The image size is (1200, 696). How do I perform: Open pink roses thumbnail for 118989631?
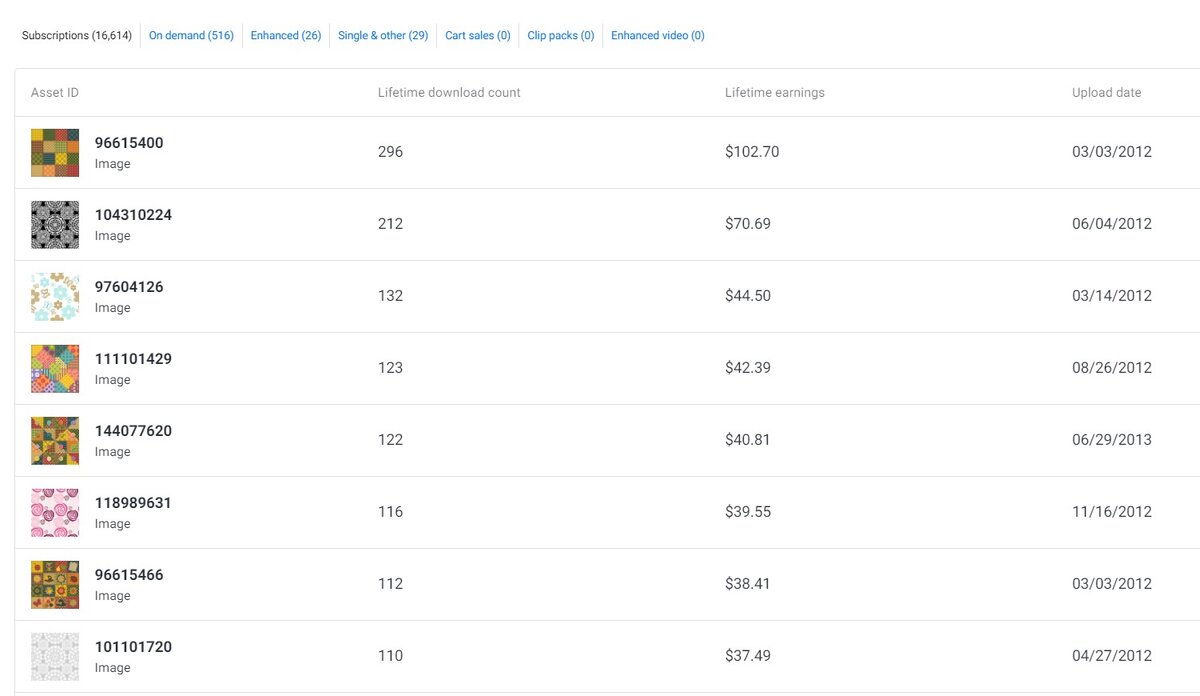click(x=55, y=513)
